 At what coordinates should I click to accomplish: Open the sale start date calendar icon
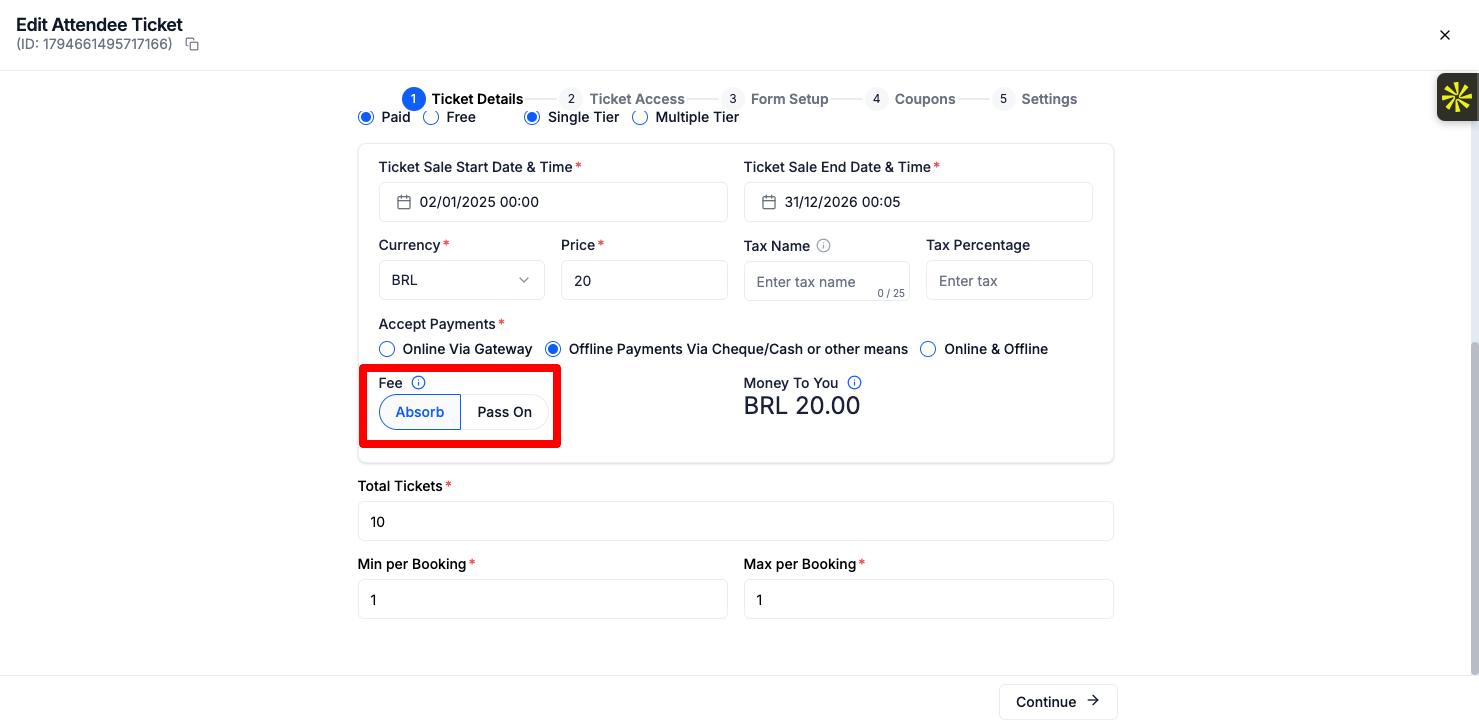(404, 202)
